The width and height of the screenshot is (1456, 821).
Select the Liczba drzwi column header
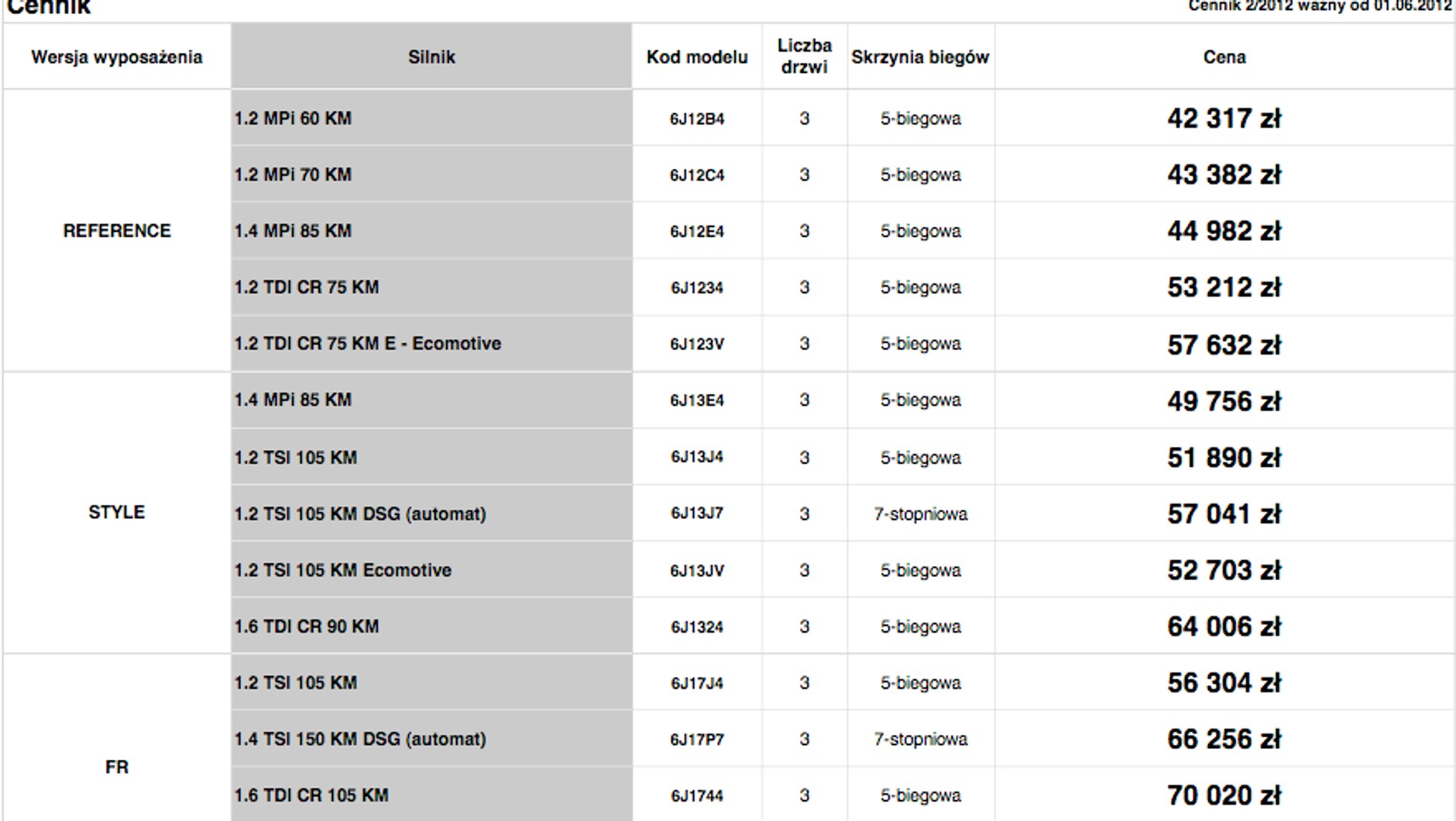(x=804, y=57)
